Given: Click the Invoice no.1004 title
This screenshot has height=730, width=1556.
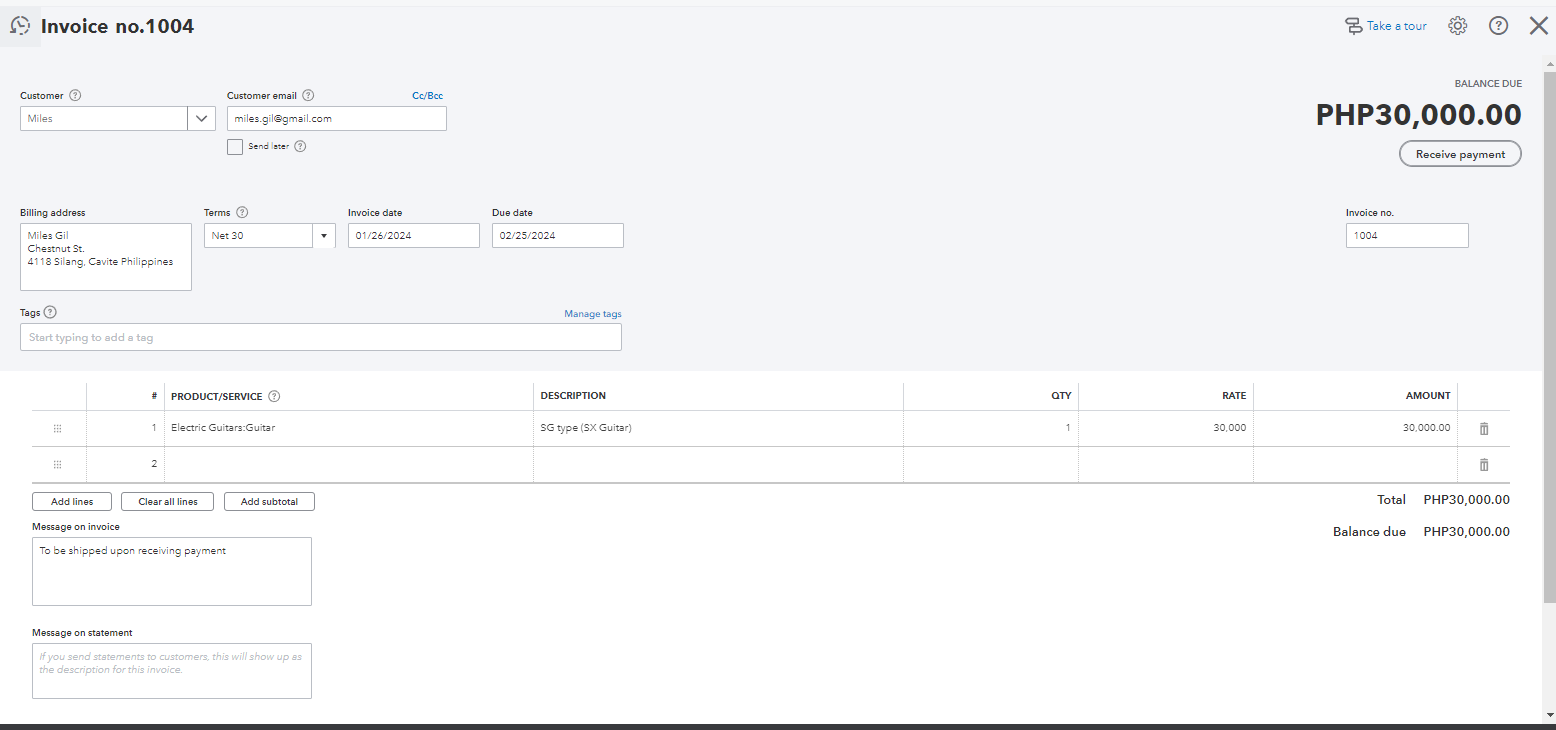Looking at the screenshot, I should [x=117, y=26].
